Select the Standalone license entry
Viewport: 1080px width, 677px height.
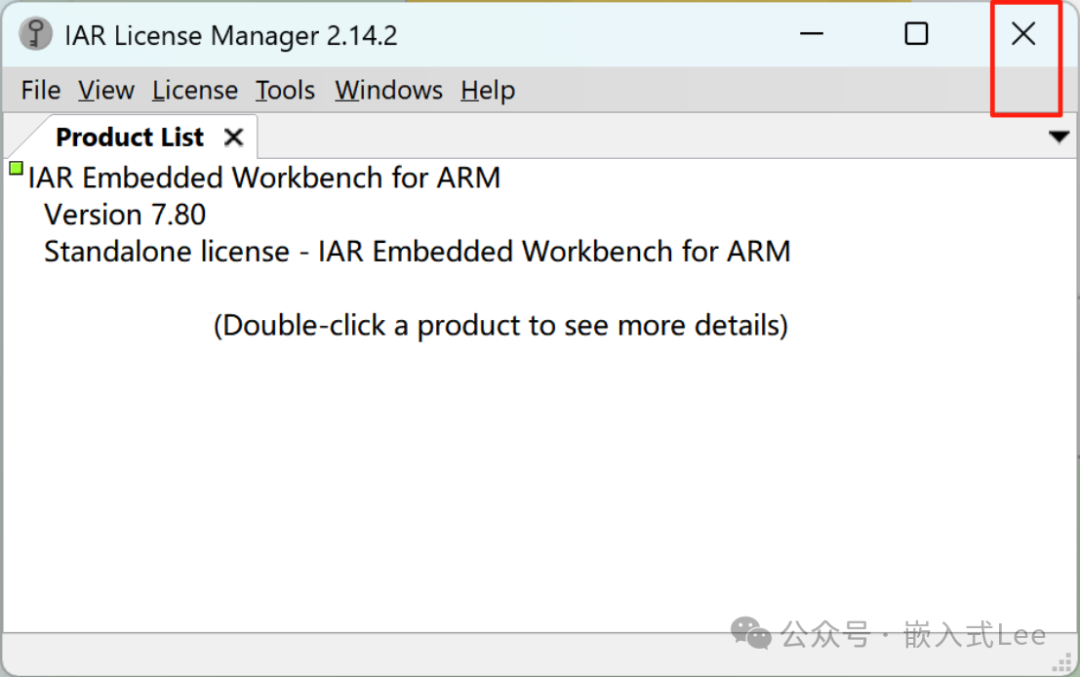(416, 251)
